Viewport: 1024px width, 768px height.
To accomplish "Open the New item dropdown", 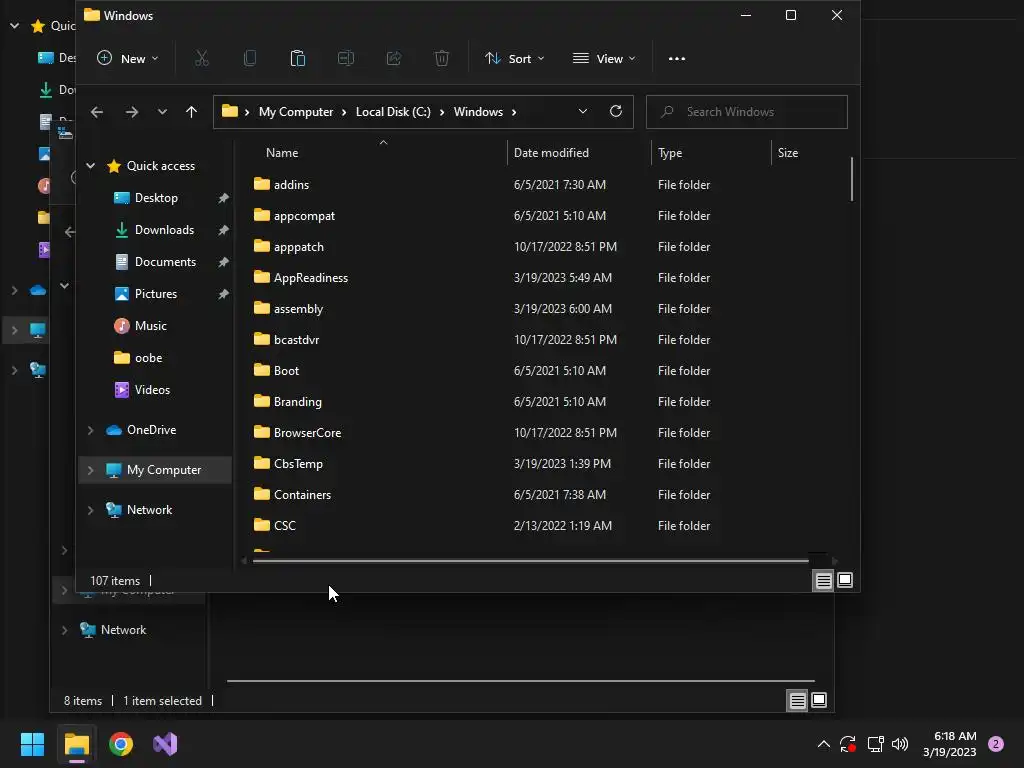I will [x=127, y=59].
